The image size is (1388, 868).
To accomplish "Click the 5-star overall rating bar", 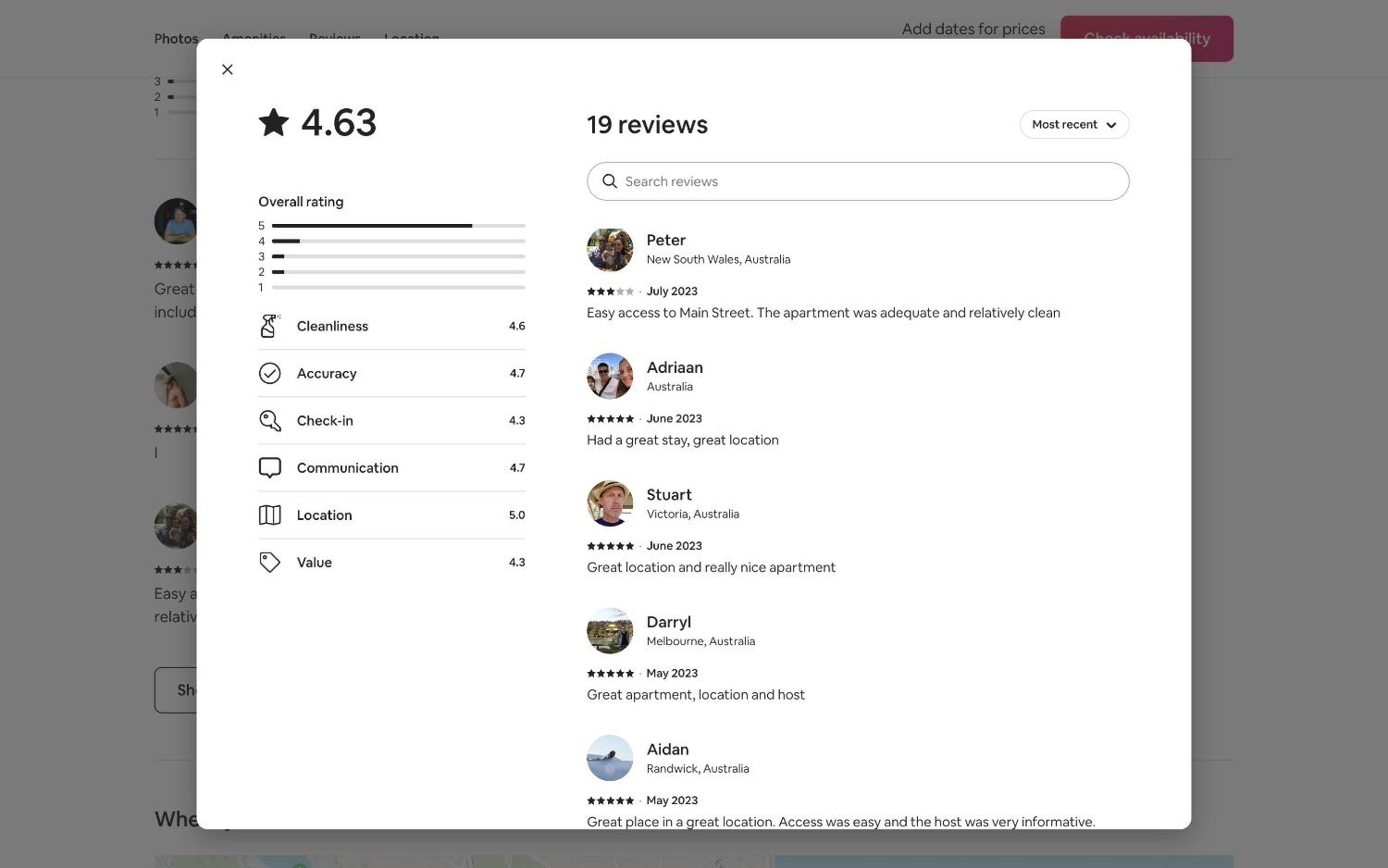I will point(398,226).
